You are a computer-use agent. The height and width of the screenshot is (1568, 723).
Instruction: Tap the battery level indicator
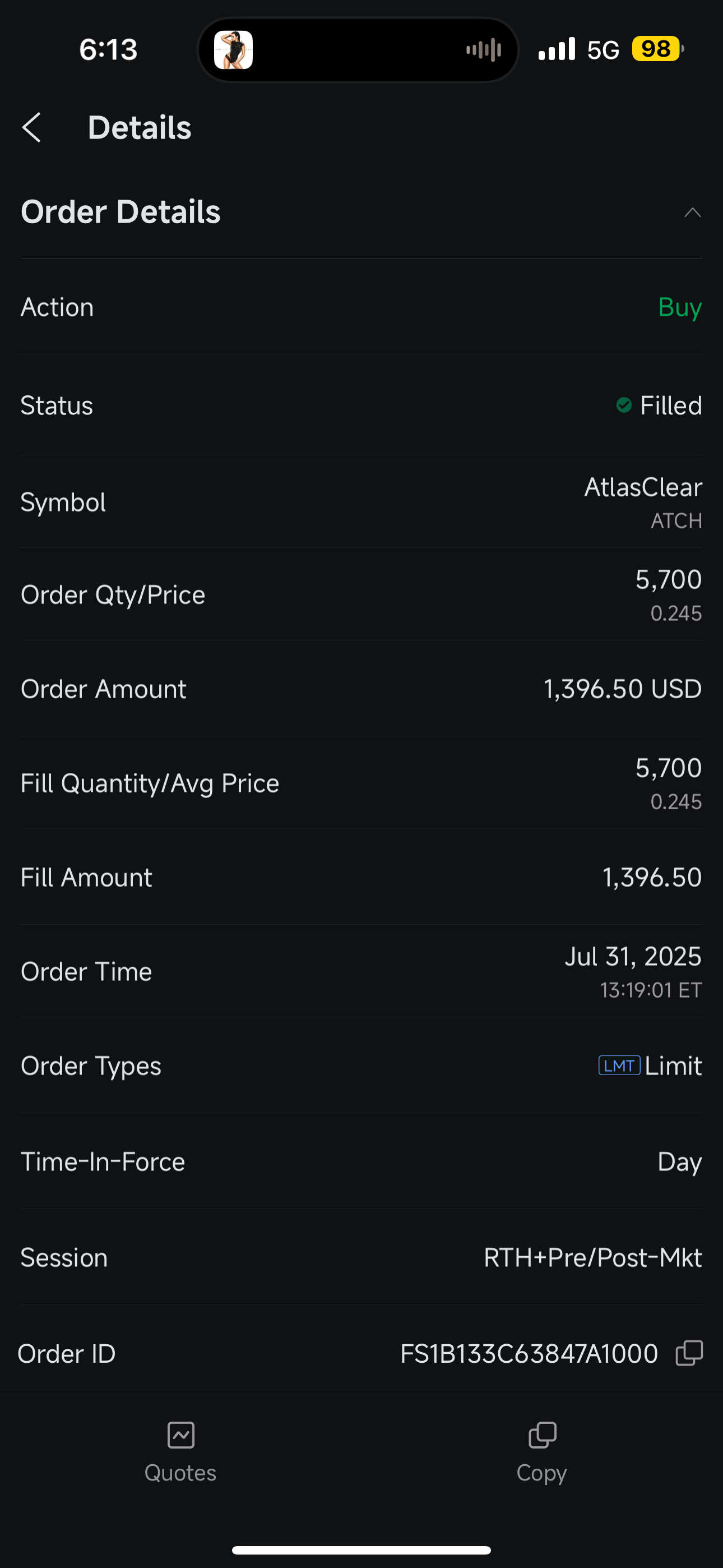pos(657,49)
